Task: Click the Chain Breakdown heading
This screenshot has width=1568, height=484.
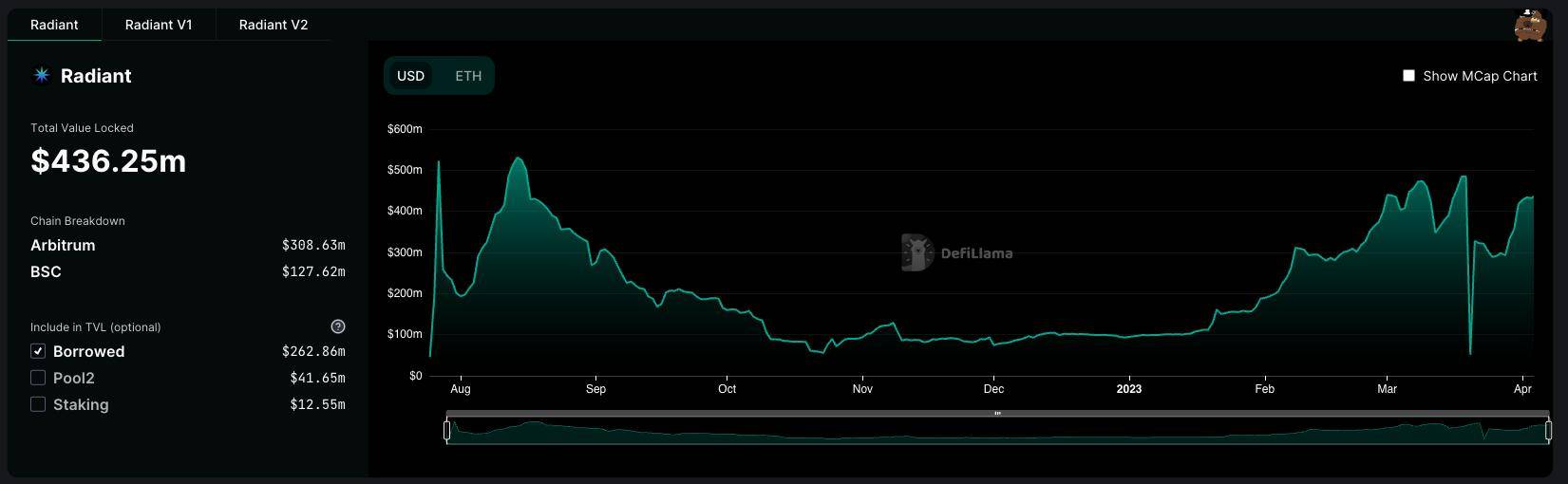Action: click(x=78, y=221)
